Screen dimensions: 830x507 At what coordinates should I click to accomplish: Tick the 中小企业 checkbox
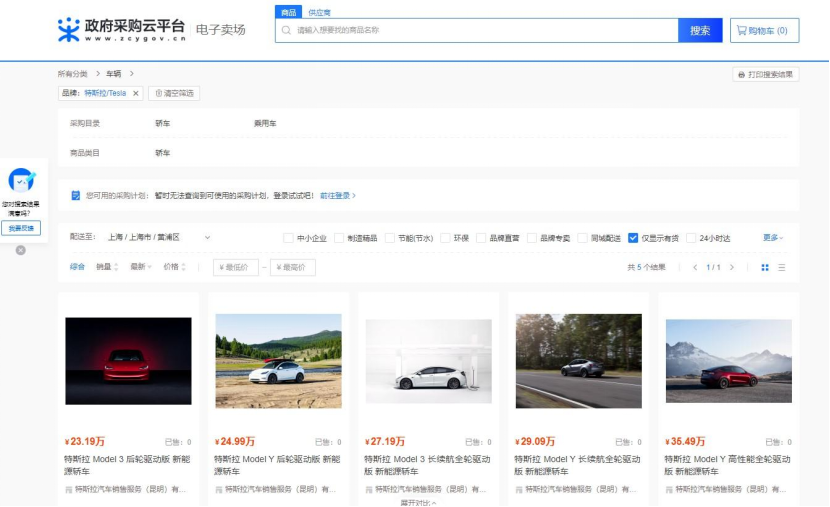click(288, 238)
